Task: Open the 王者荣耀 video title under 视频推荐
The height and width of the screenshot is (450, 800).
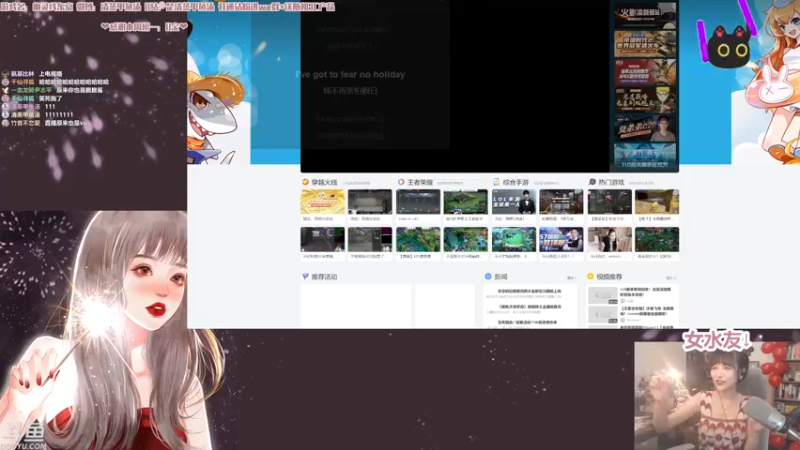Action: click(646, 311)
